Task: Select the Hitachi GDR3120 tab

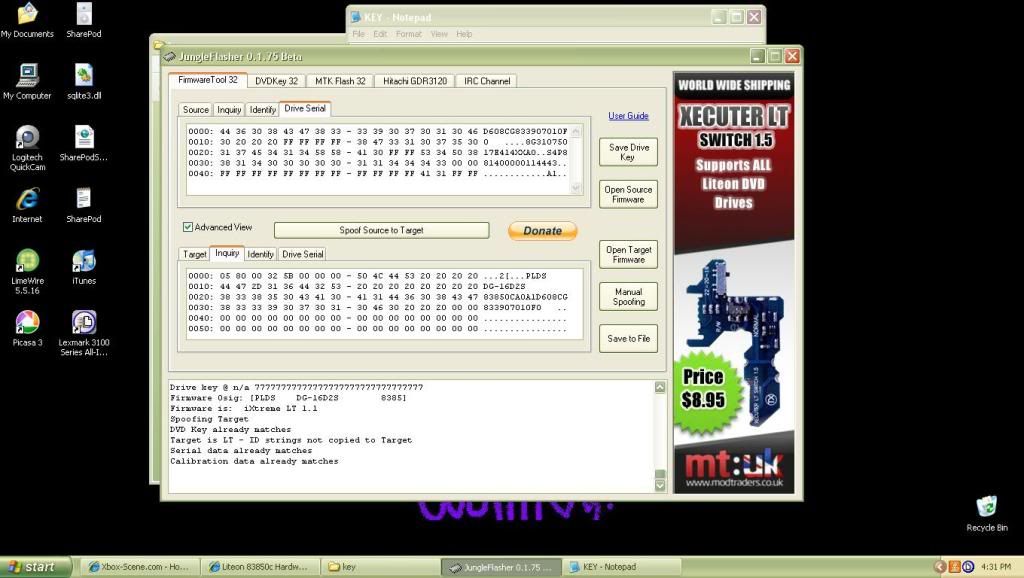Action: tap(414, 81)
